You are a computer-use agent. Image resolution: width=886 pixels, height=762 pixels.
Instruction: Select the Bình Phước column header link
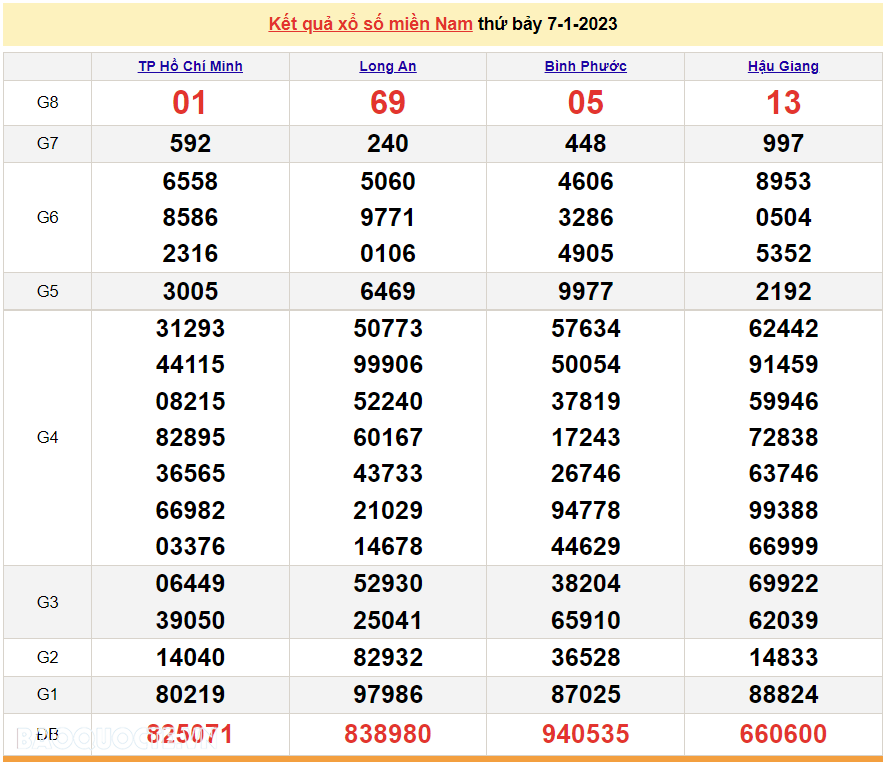585,66
